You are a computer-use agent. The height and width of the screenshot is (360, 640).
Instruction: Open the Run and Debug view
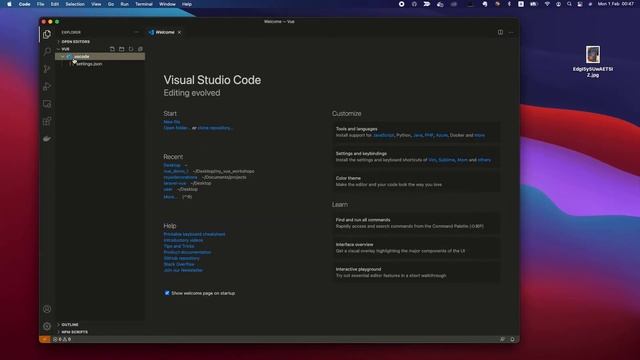coord(47,87)
